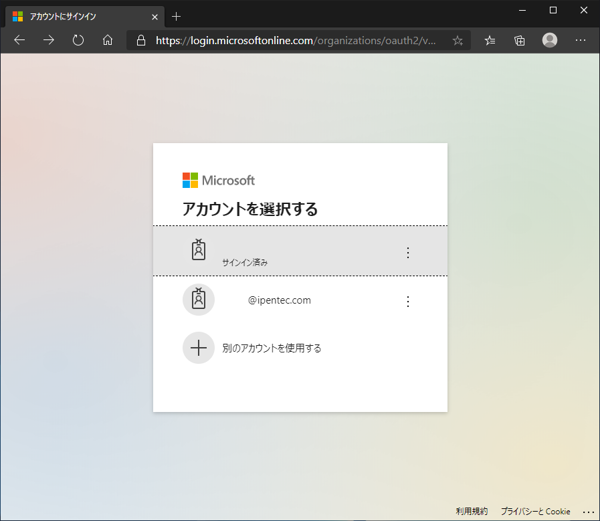Screen dimensions: 600x521
Task: Click the @ipentec.com account badge icon
Action: (199, 300)
